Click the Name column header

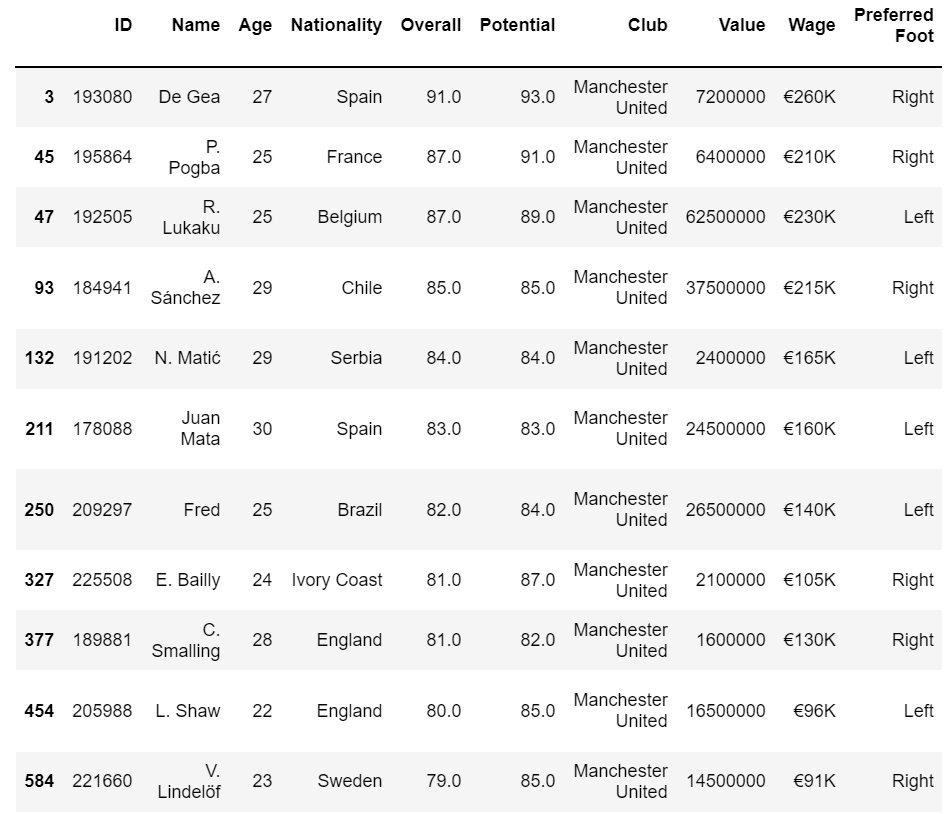(x=196, y=25)
